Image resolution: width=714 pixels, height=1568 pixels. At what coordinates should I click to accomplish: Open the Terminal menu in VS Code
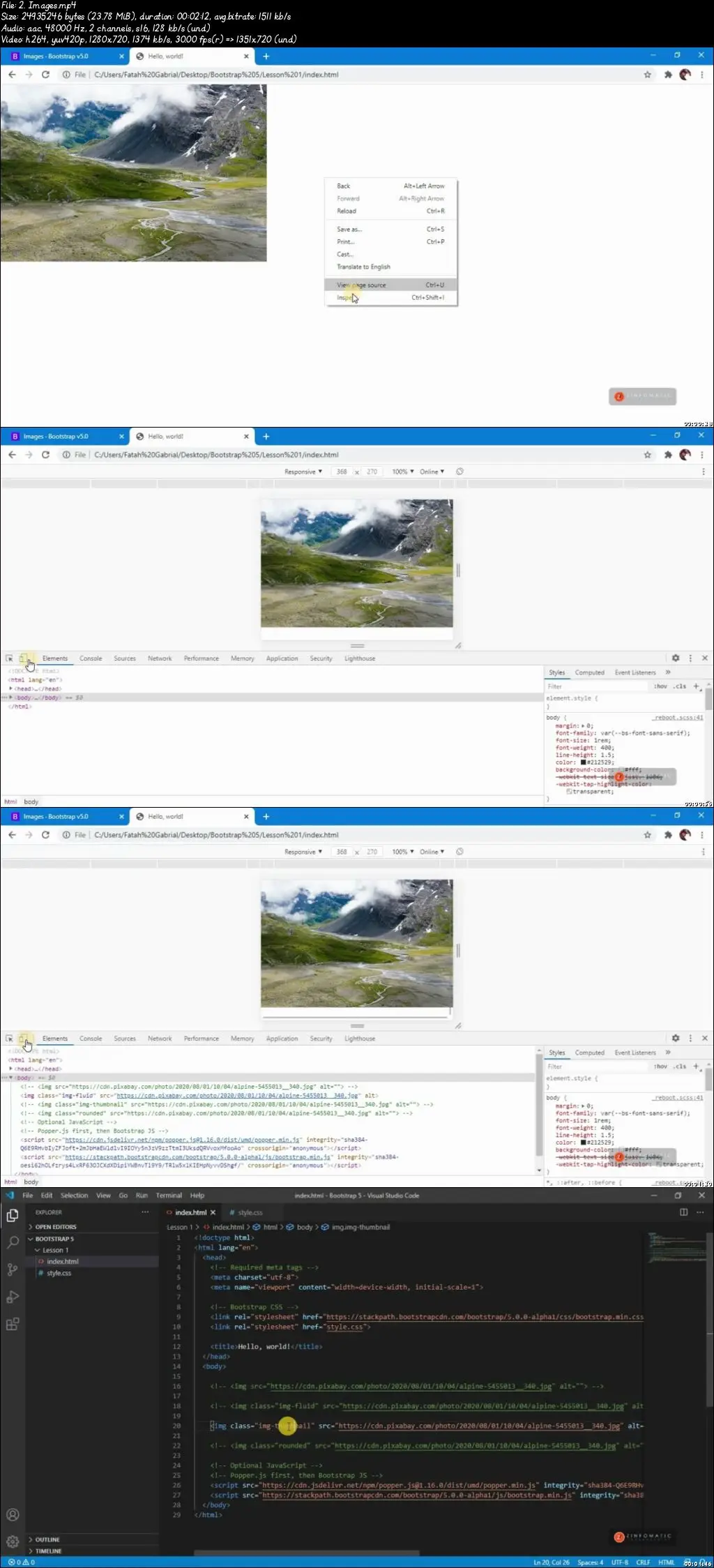[169, 1196]
